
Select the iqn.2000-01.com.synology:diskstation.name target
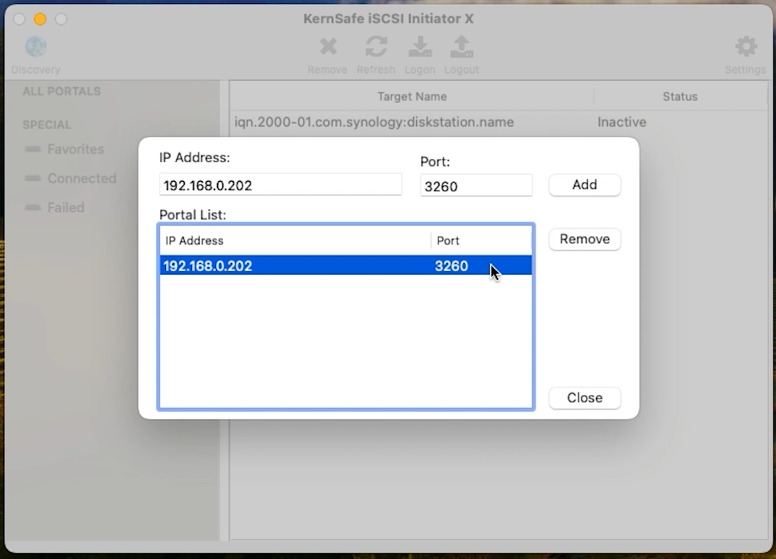coord(374,122)
